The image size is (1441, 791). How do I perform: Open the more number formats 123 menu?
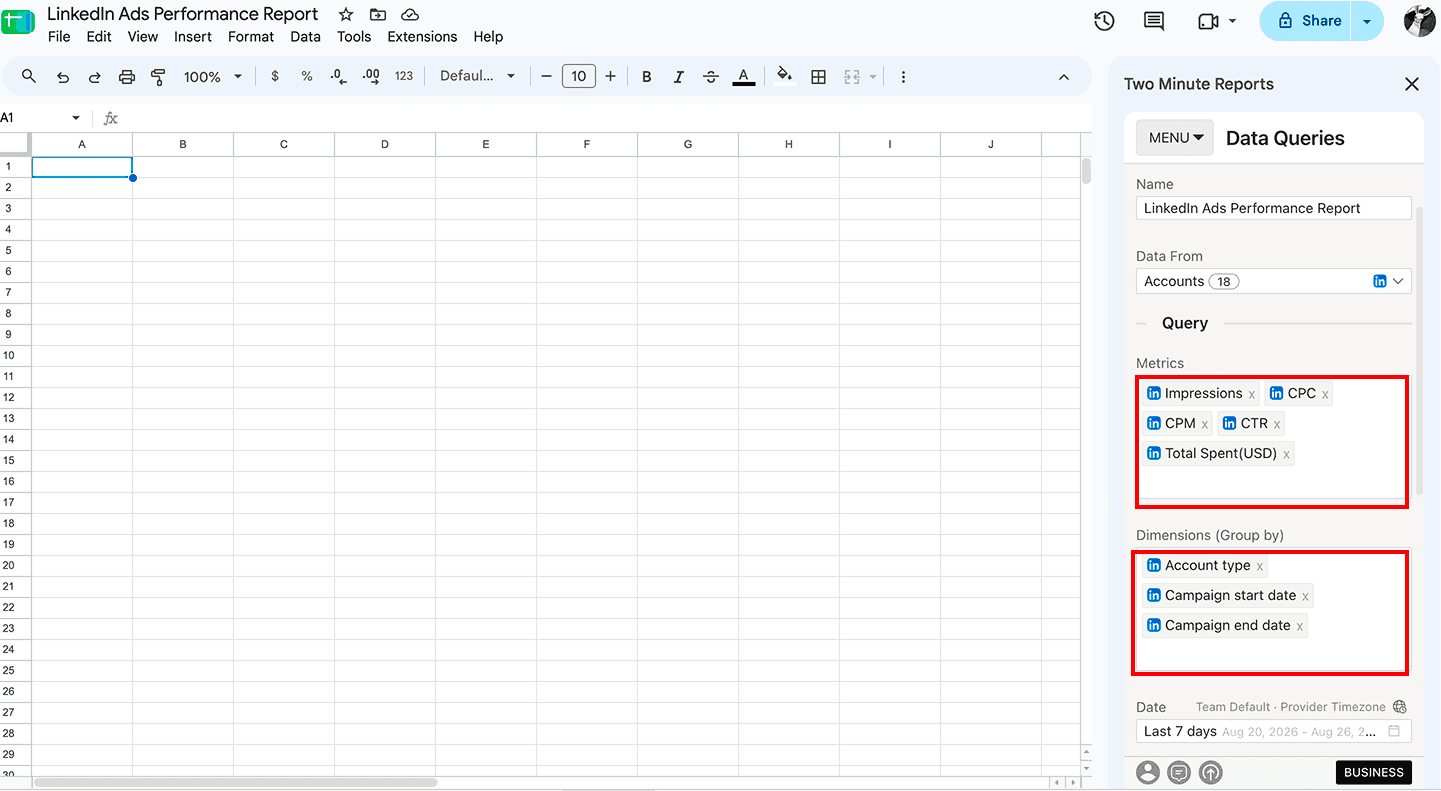404,77
